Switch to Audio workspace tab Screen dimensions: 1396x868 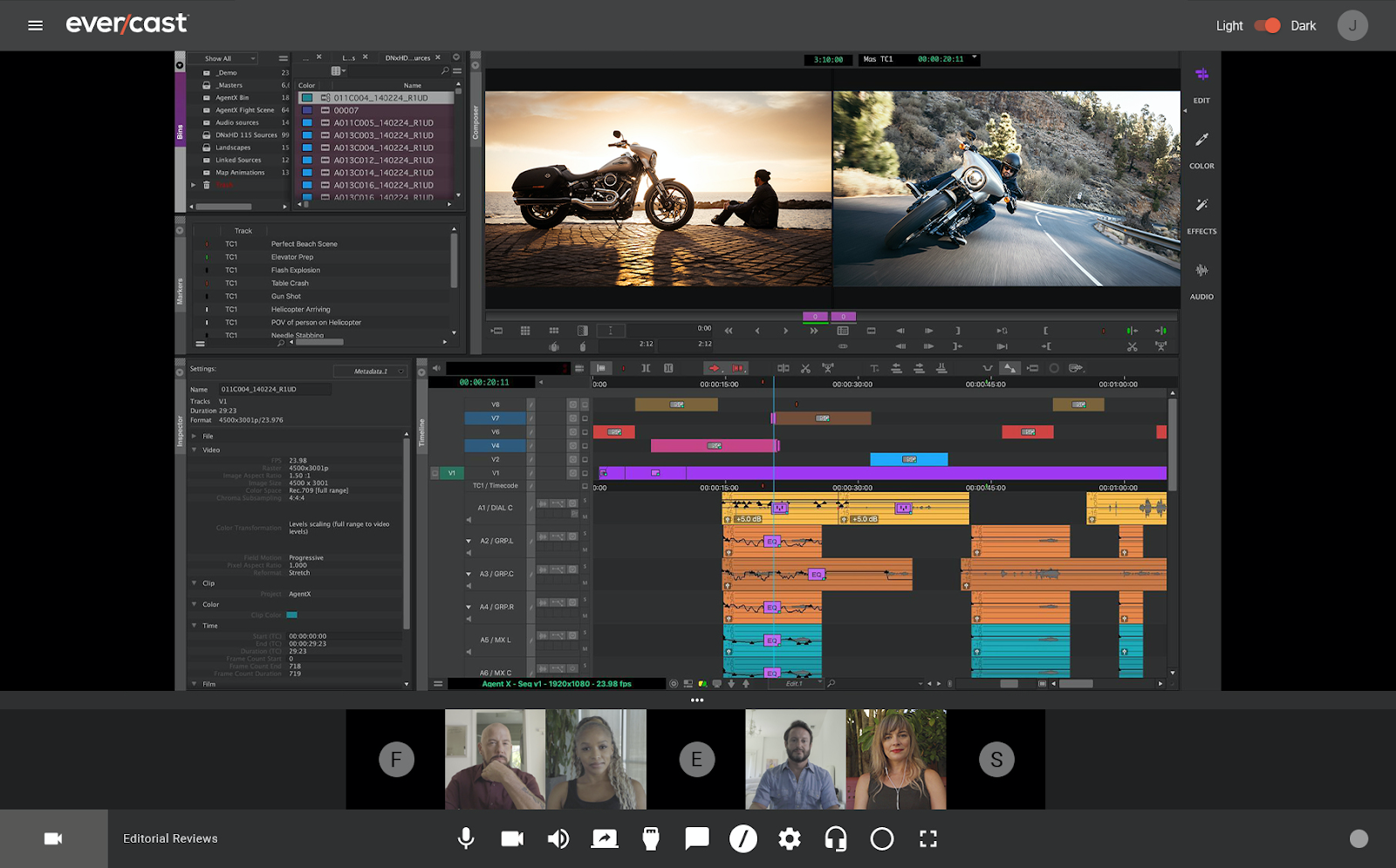1201,281
